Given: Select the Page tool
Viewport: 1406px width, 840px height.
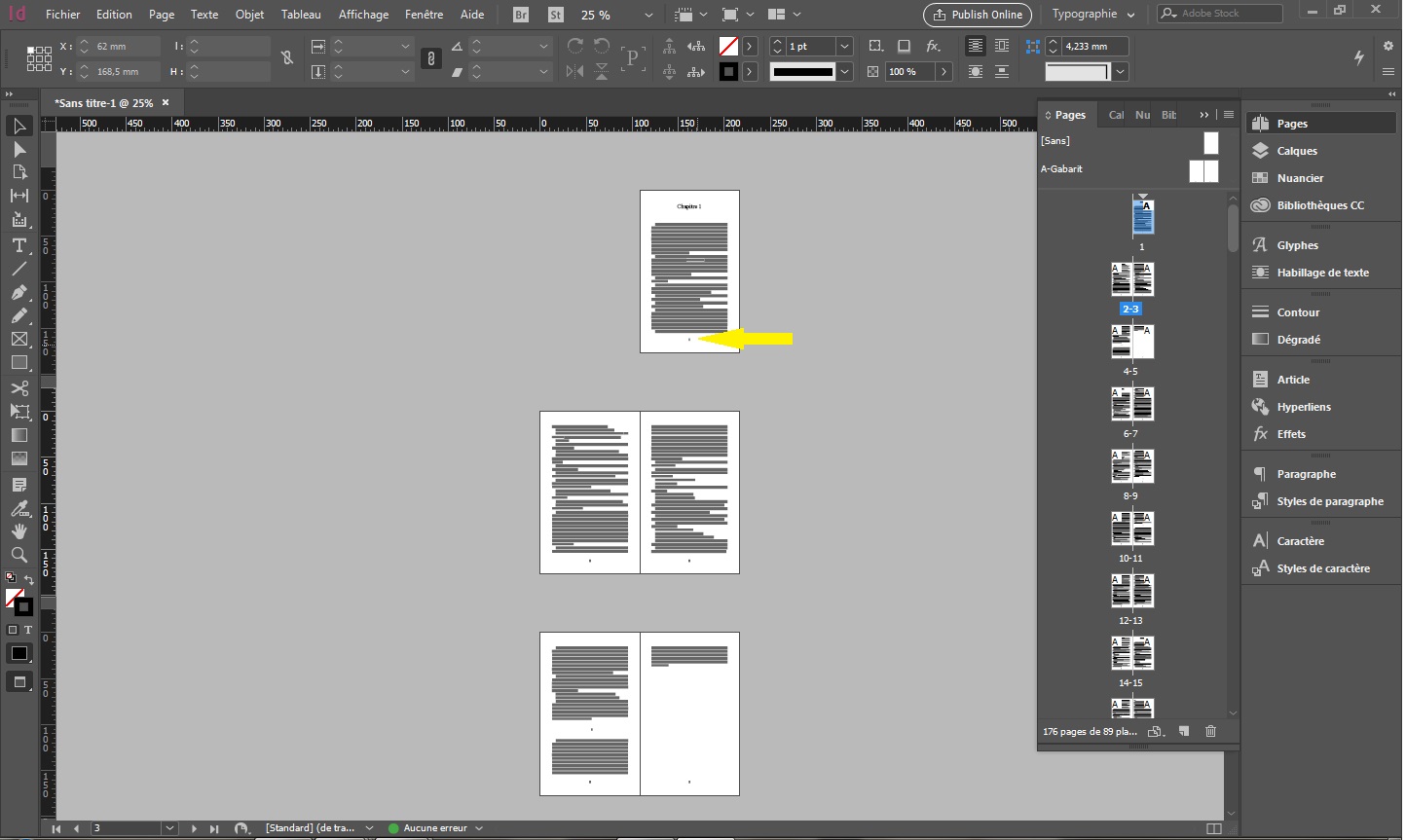Looking at the screenshot, I should (x=19, y=172).
